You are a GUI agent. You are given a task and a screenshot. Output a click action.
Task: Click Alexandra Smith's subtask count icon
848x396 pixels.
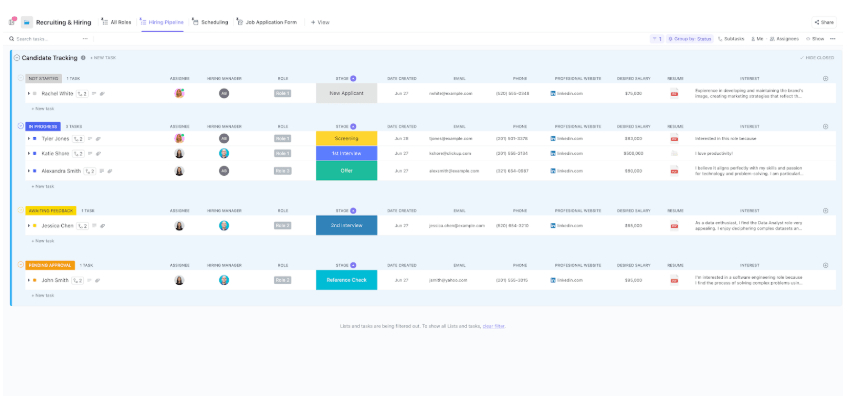click(x=90, y=171)
